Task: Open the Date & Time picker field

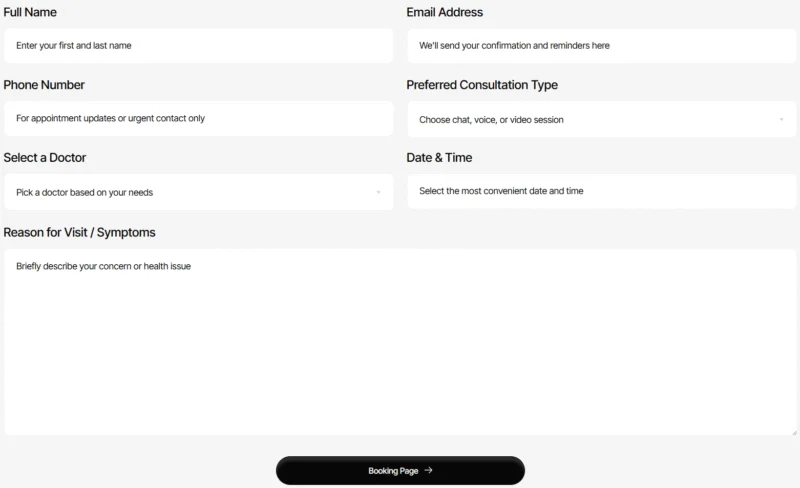Action: pyautogui.click(x=602, y=191)
